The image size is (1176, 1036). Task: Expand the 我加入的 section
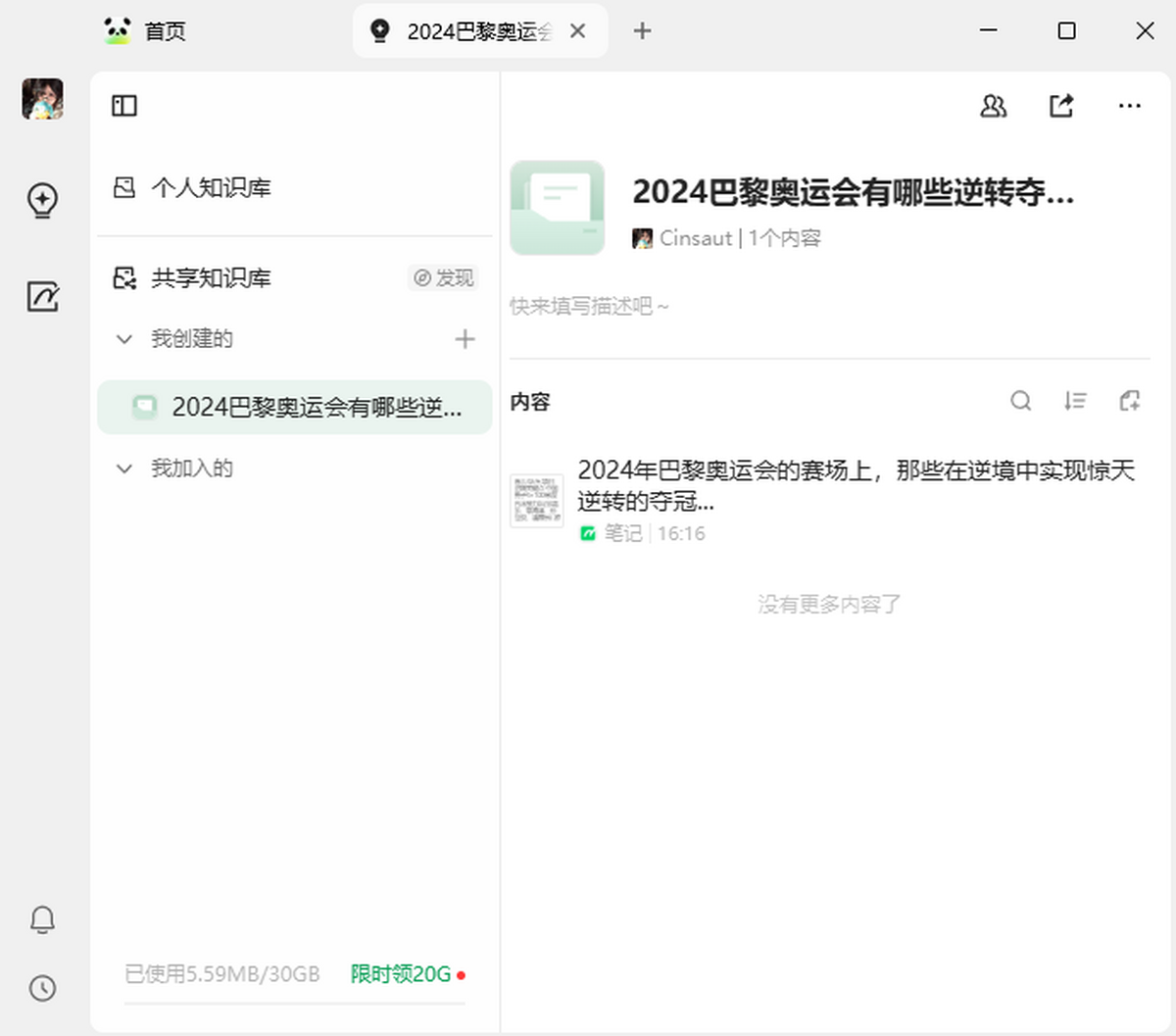(124, 469)
